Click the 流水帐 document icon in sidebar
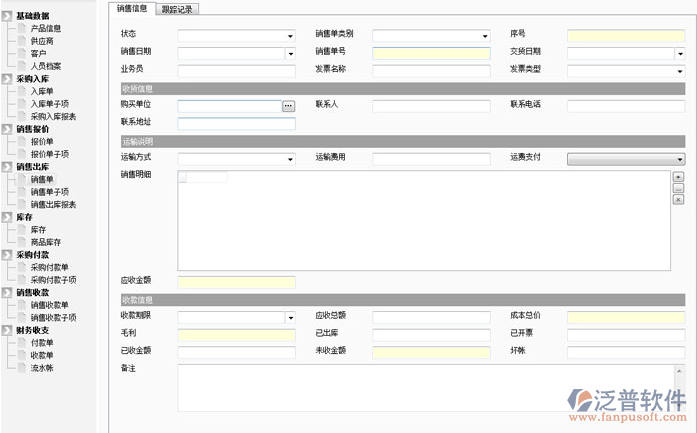The image size is (697, 433). [22, 368]
